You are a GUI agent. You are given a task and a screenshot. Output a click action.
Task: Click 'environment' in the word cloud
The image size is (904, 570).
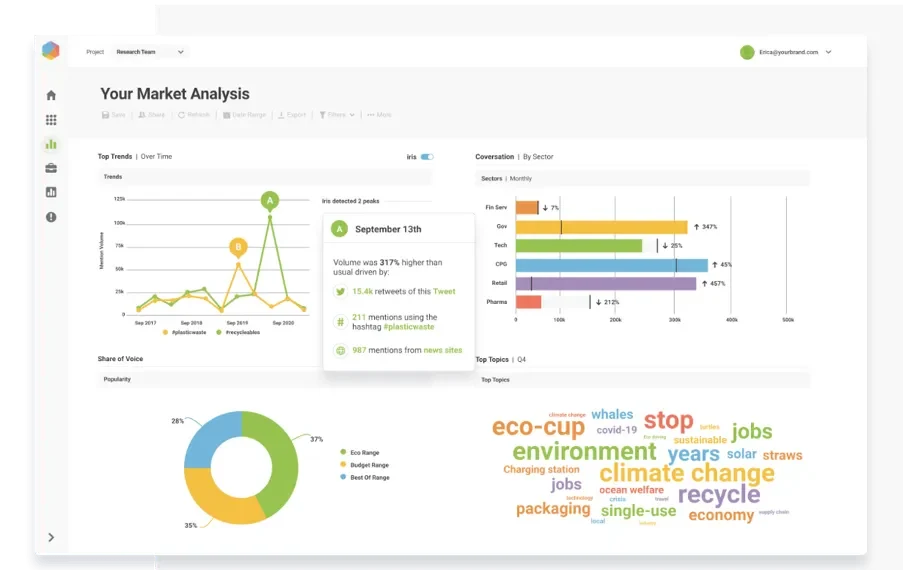(584, 451)
